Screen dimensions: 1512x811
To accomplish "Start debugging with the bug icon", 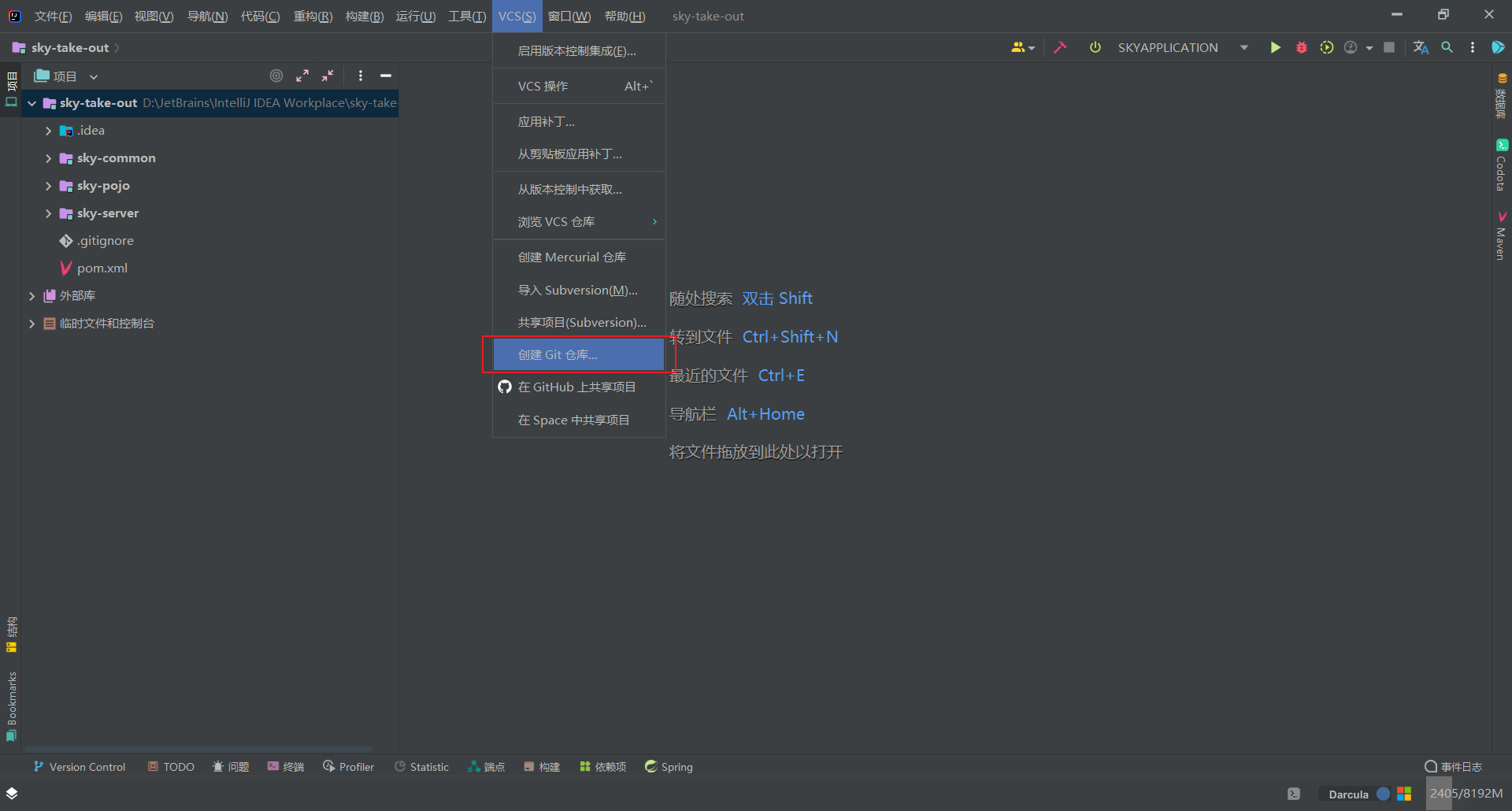I will 1302,47.
